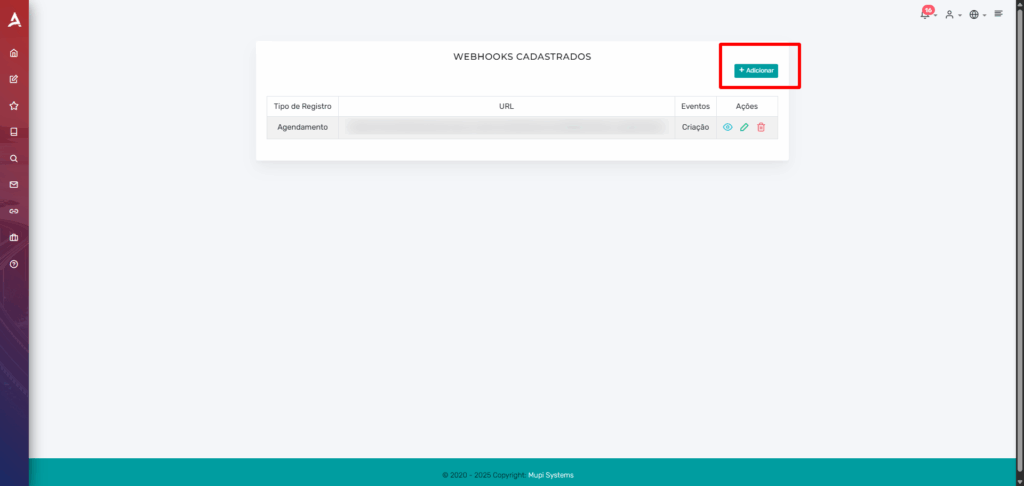The image size is (1024, 486).
Task: Select the chain link sidebar icon
Action: tap(14, 211)
